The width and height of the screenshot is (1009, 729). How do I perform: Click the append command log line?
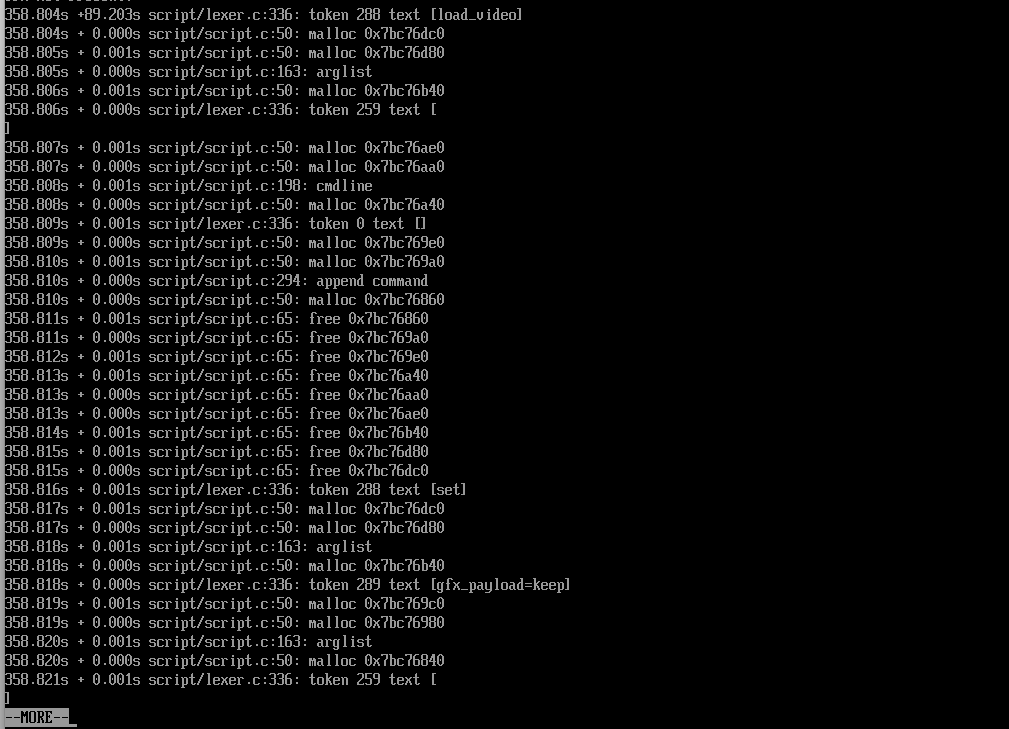tap(216, 281)
